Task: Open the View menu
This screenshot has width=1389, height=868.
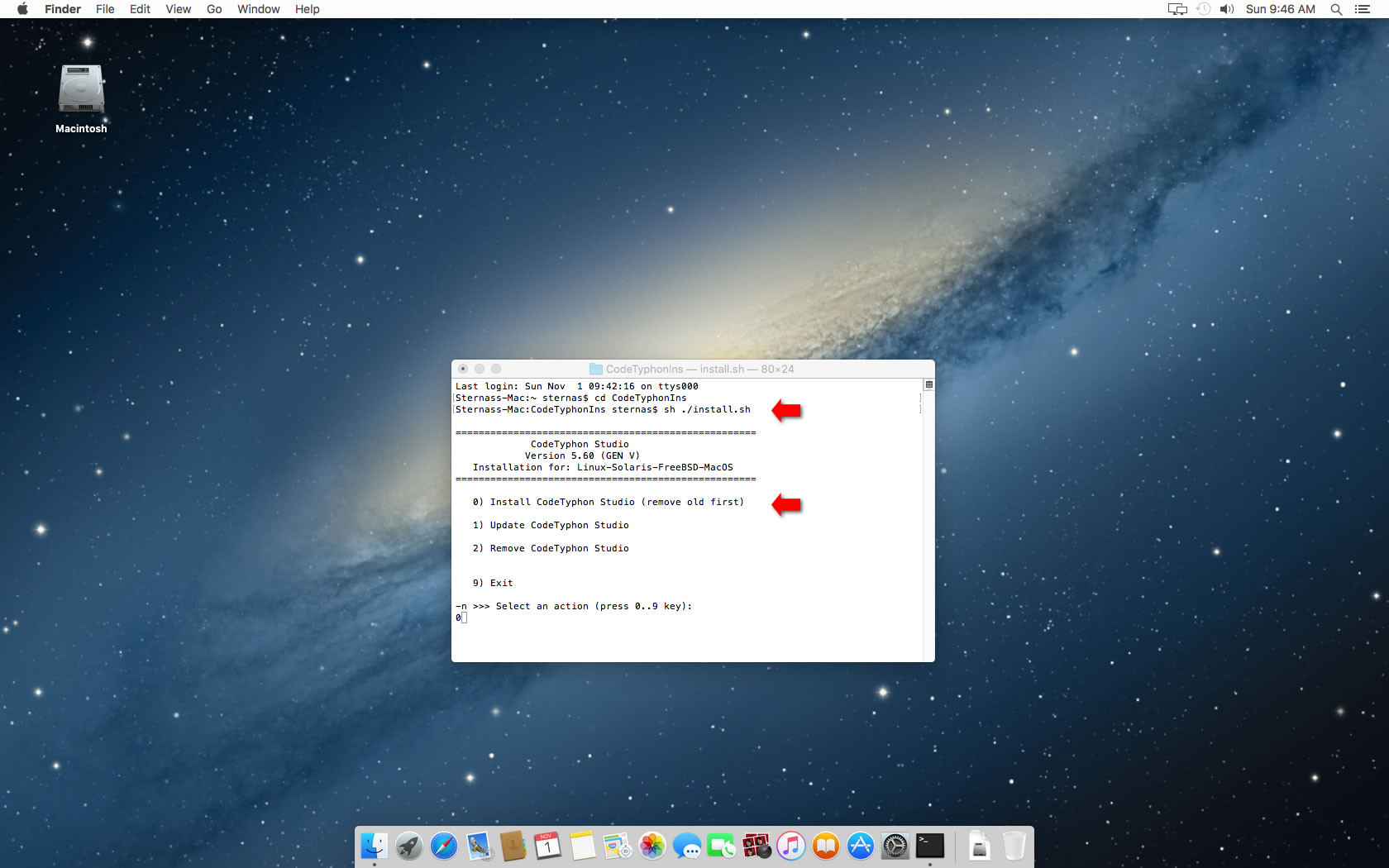Action: tap(178, 9)
